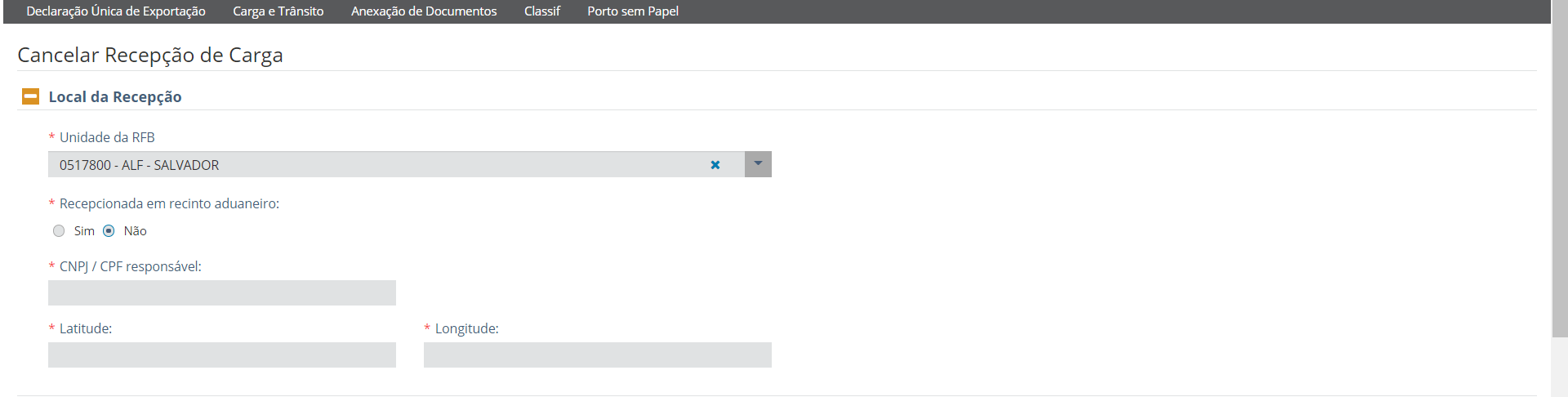Viewport: 1568px width, 397px height.
Task: Click the Recepcionada em recinto aduaneiro label
Action: click(x=169, y=203)
